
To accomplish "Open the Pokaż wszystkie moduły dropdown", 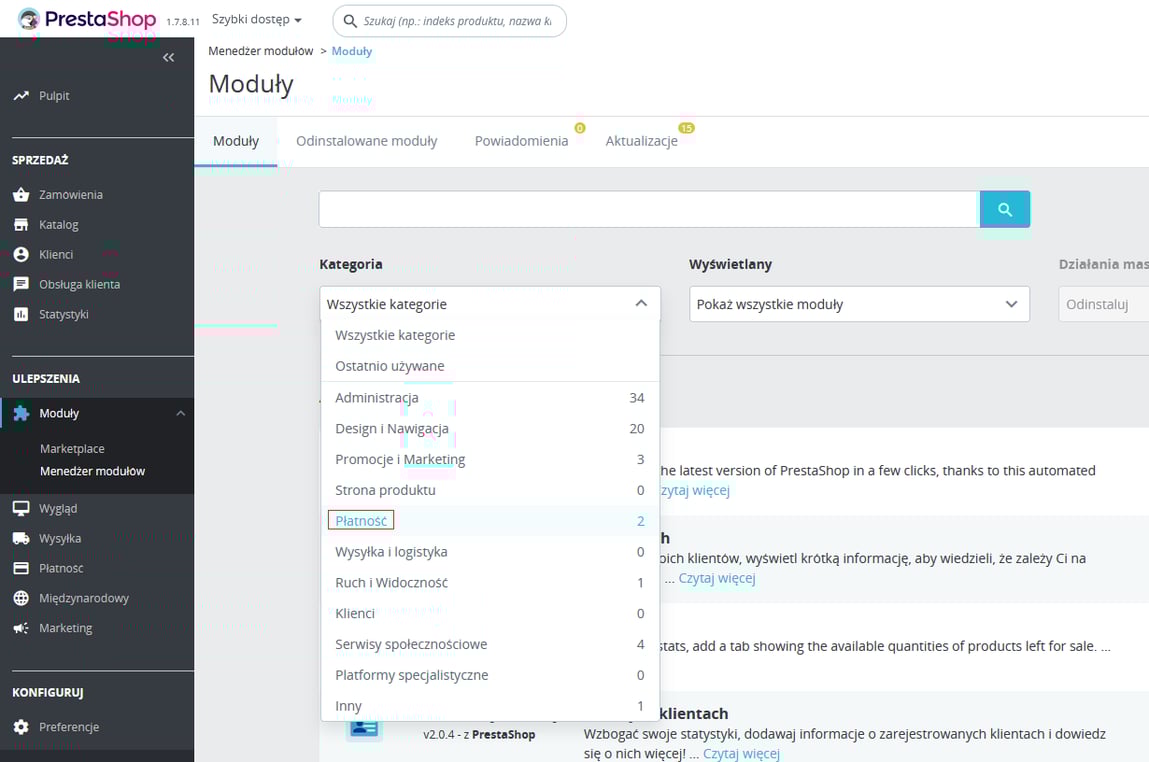I will pyautogui.click(x=860, y=304).
